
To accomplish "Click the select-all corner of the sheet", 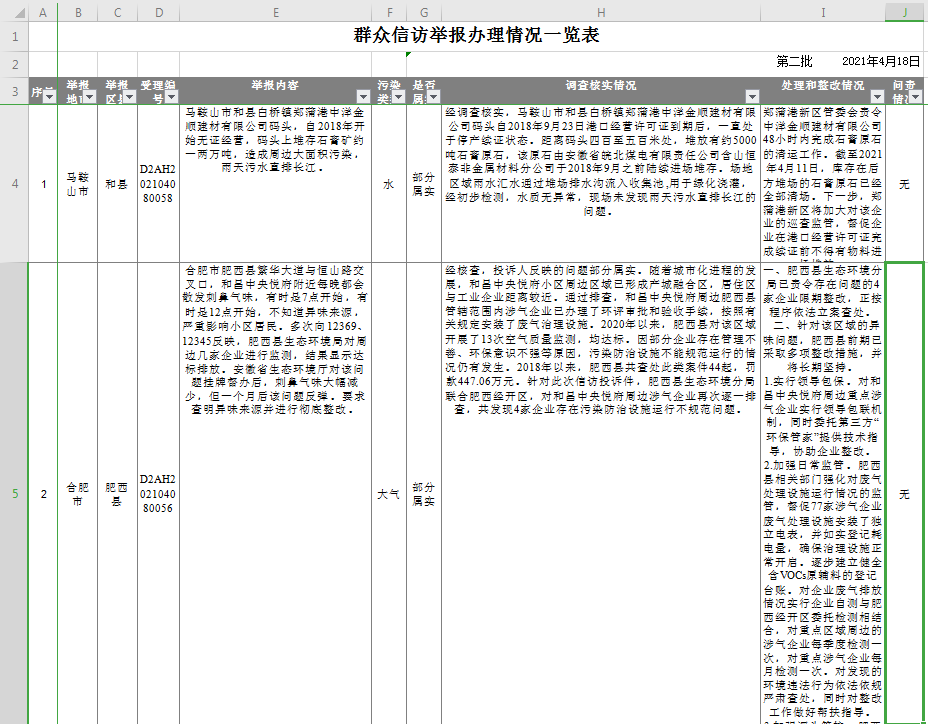I will (x=14, y=12).
